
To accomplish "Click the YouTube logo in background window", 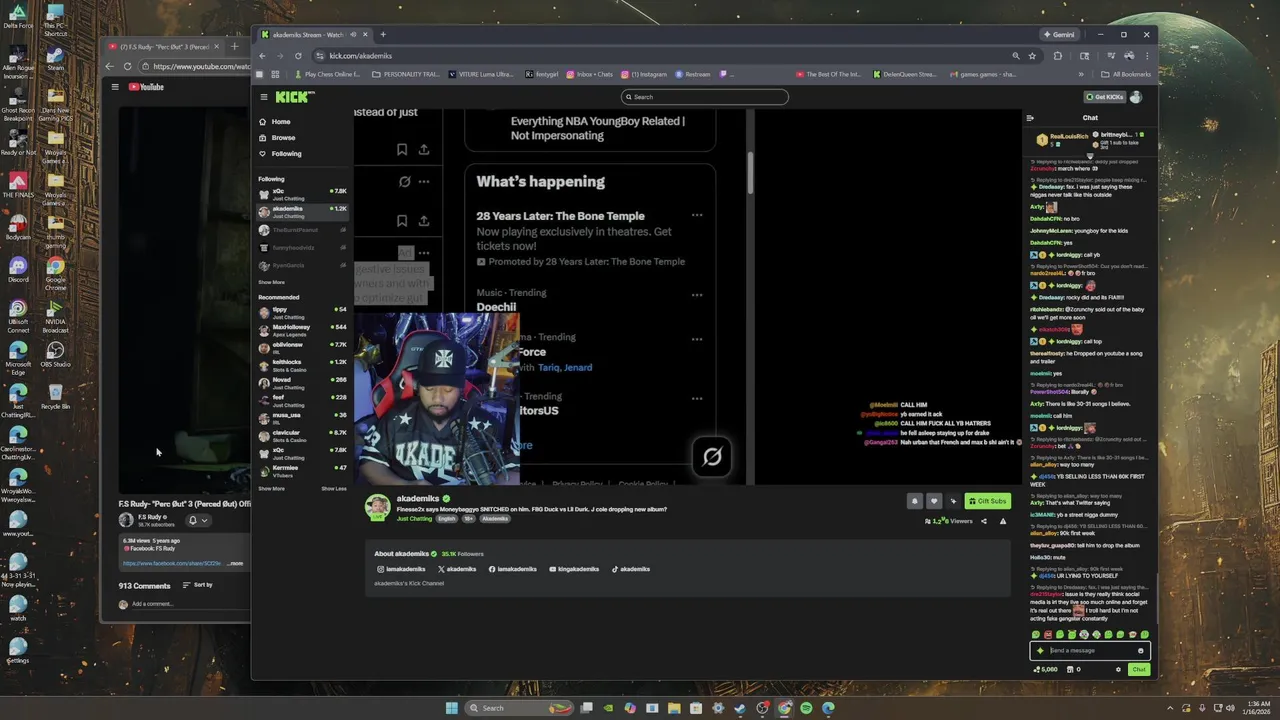I will click(146, 87).
